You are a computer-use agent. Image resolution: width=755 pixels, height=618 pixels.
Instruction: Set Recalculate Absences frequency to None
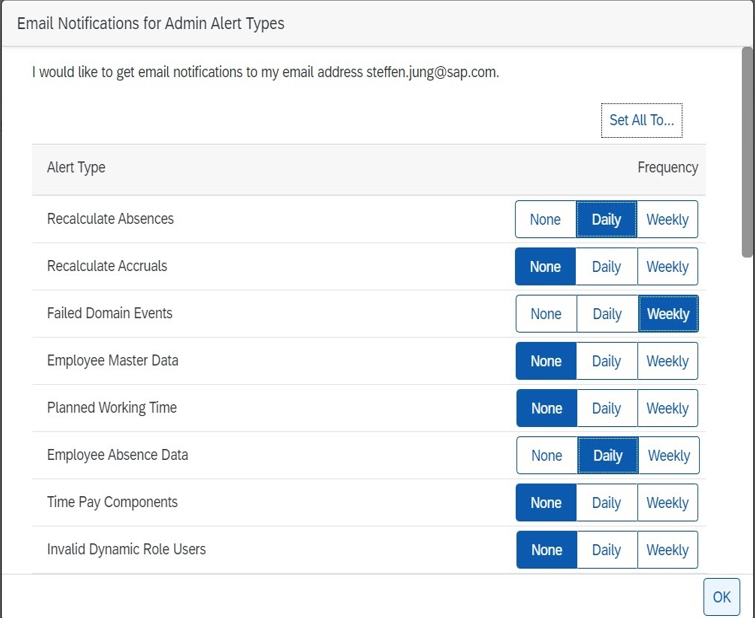[546, 219]
